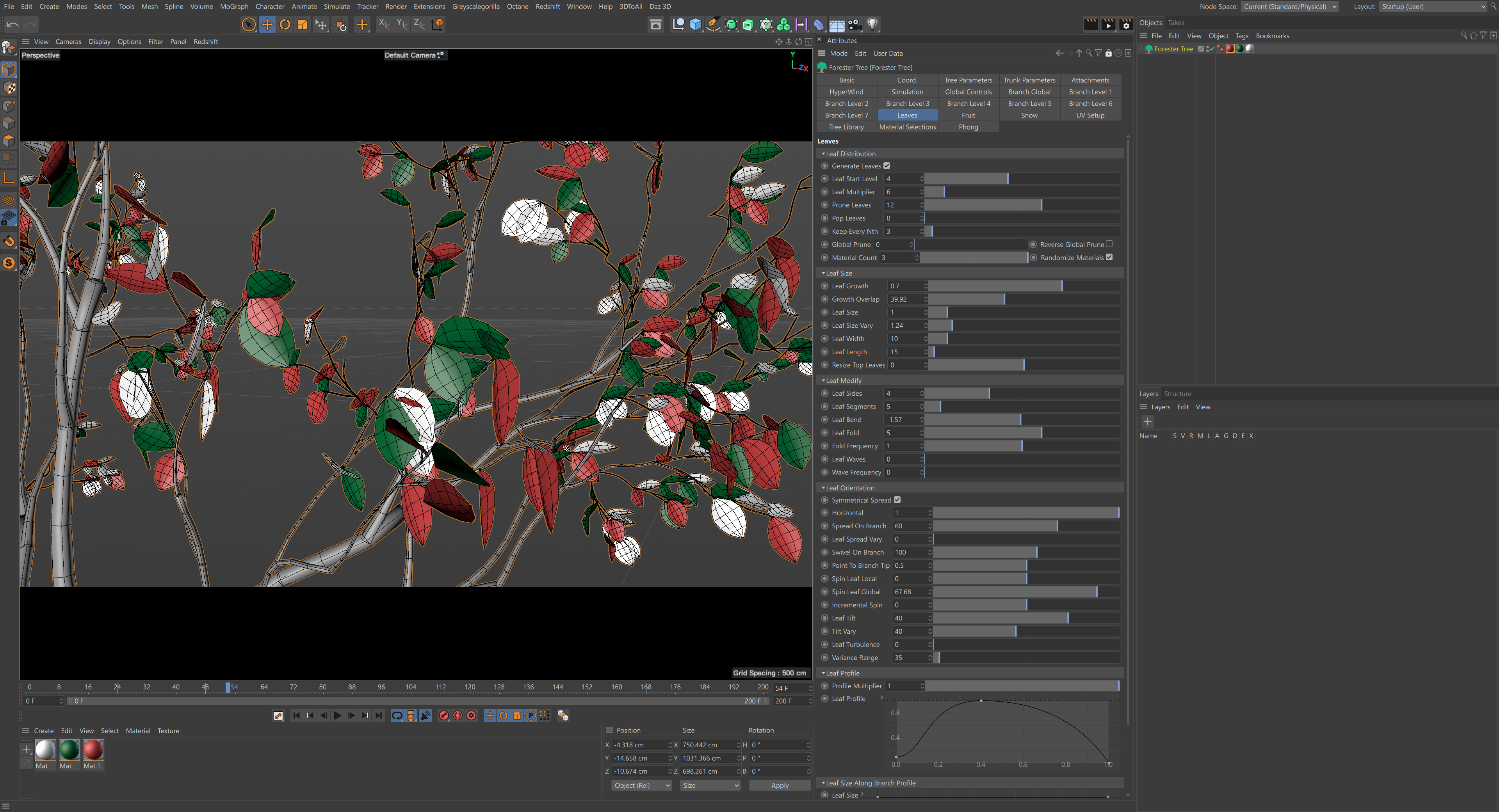This screenshot has width=1499, height=812.
Task: Click the add layer plus button
Action: coord(1148,422)
